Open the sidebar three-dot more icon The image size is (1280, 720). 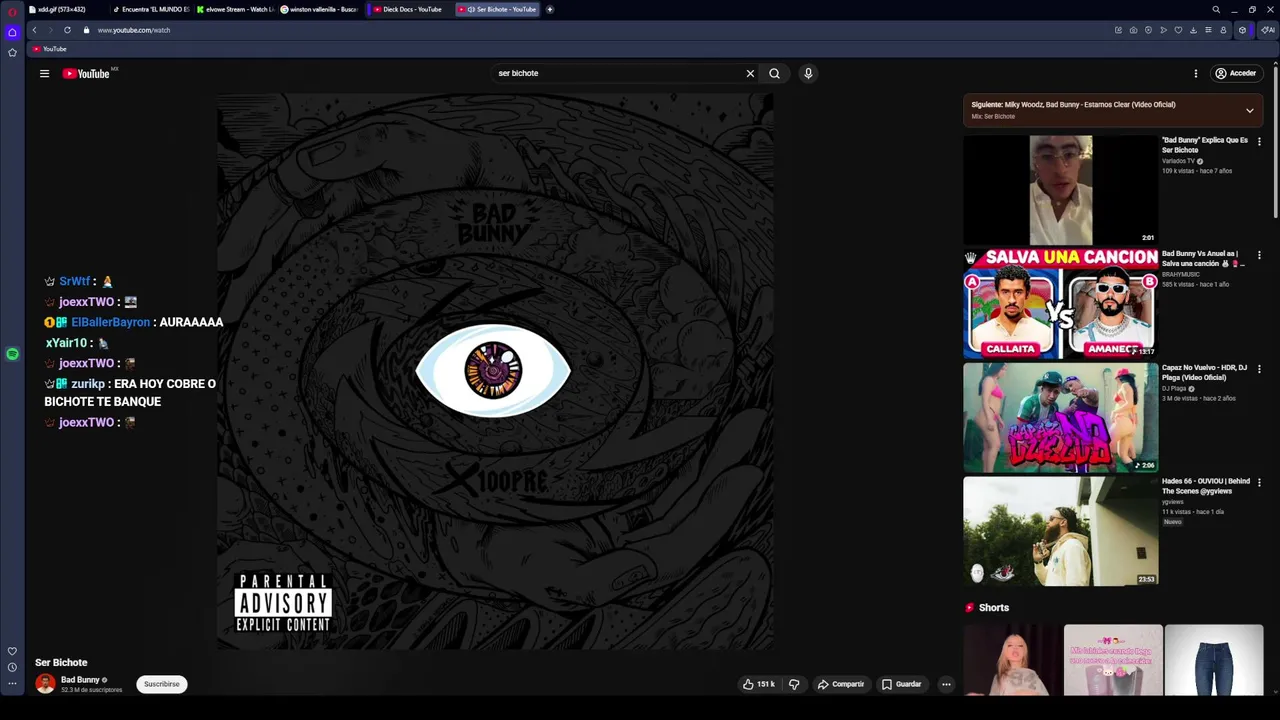click(x=12, y=684)
